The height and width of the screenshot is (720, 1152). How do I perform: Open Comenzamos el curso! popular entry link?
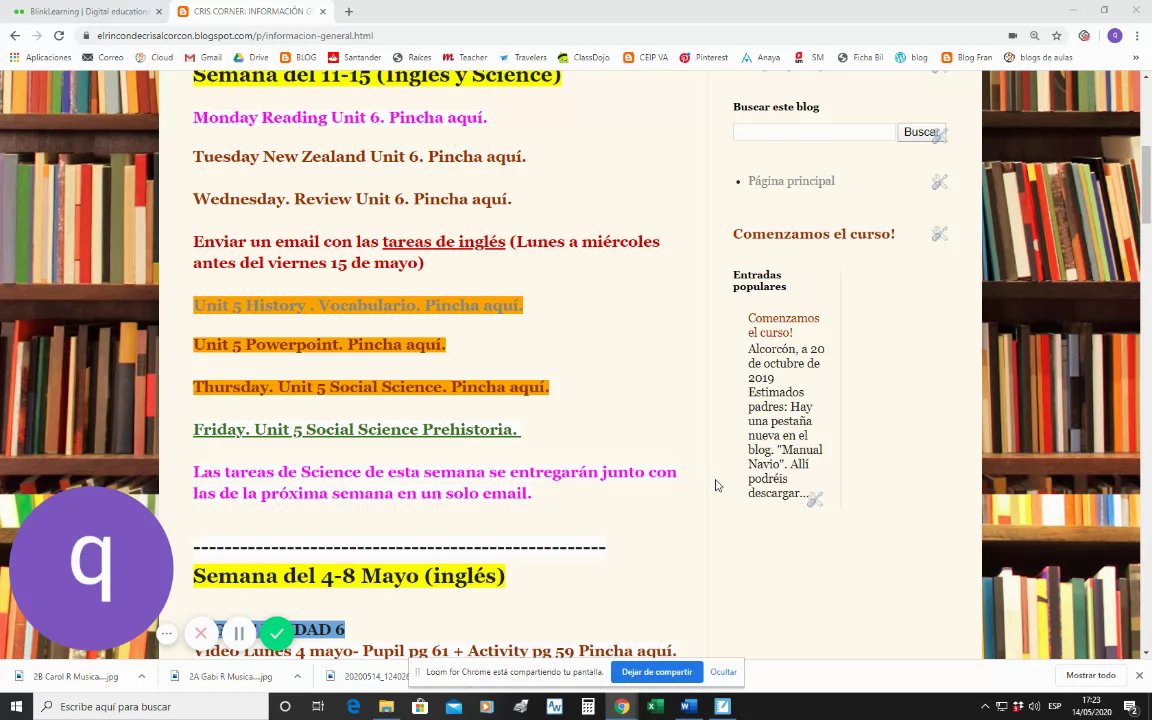click(783, 325)
